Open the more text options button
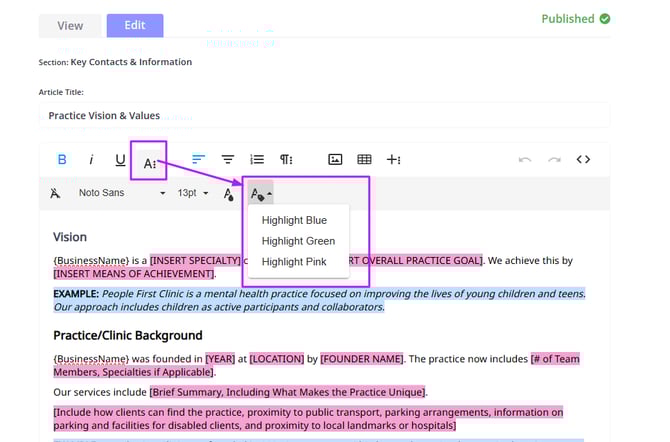Image resolution: width=670 pixels, height=442 pixels. [x=150, y=162]
